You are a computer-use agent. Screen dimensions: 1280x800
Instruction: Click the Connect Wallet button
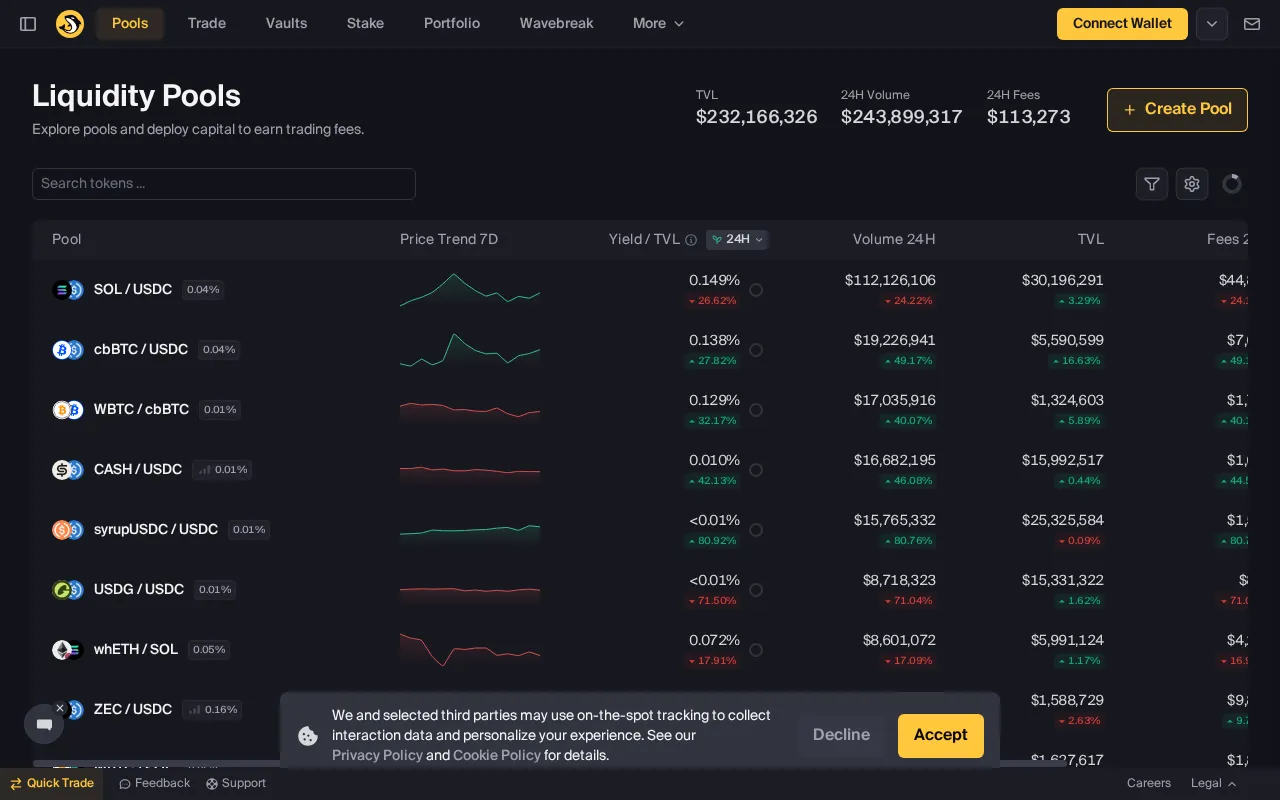click(x=1122, y=24)
